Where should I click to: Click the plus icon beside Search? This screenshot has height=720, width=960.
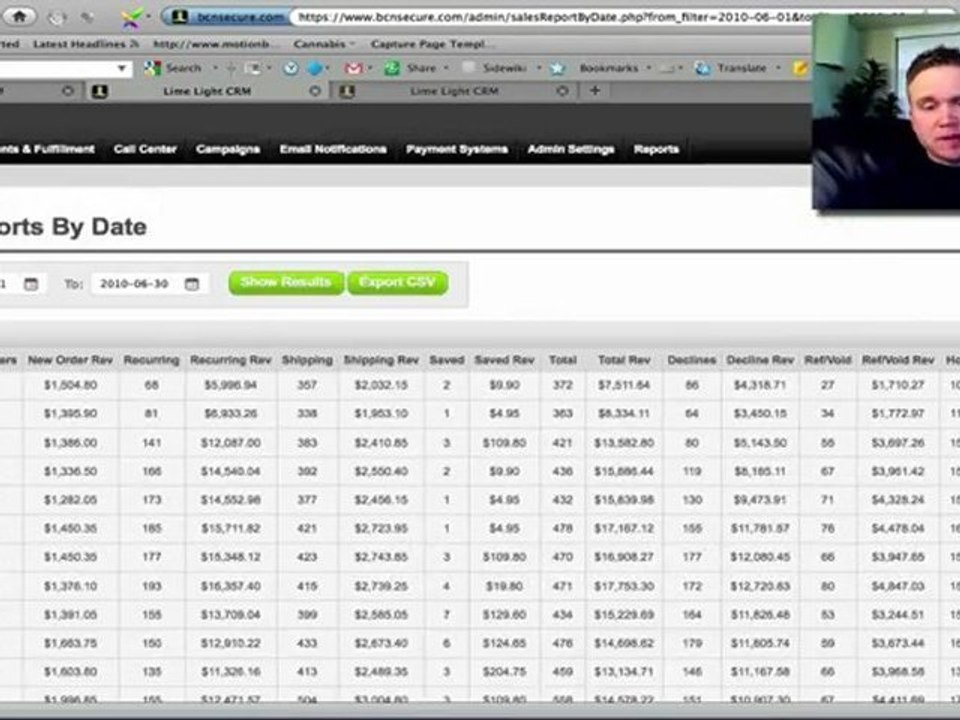(x=231, y=68)
